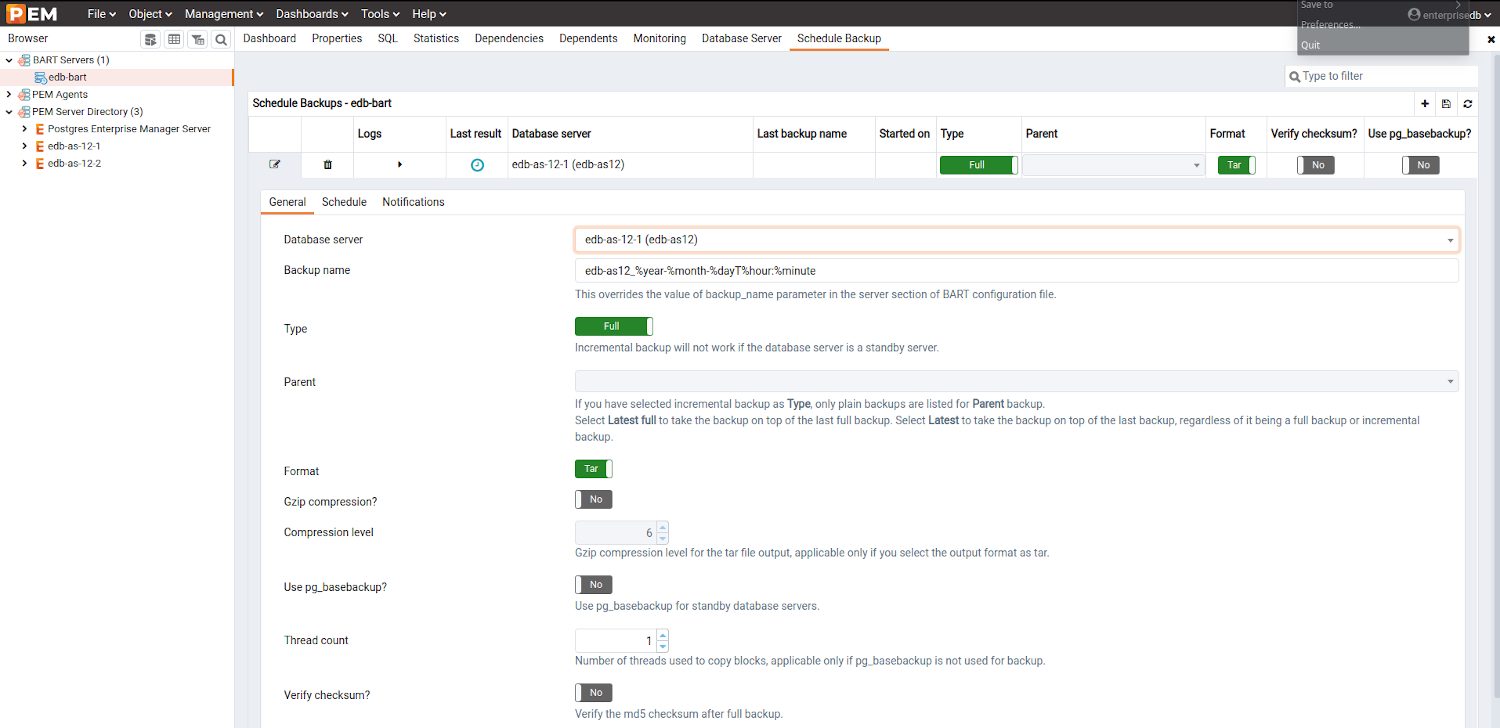Toggle Use pg_basebackup switch in the grid row

(x=1421, y=165)
